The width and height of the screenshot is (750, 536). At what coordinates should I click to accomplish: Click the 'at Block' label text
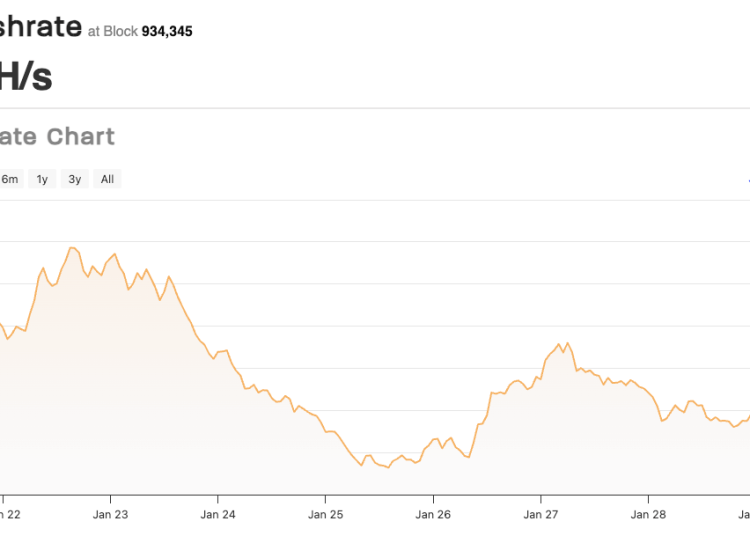[109, 32]
